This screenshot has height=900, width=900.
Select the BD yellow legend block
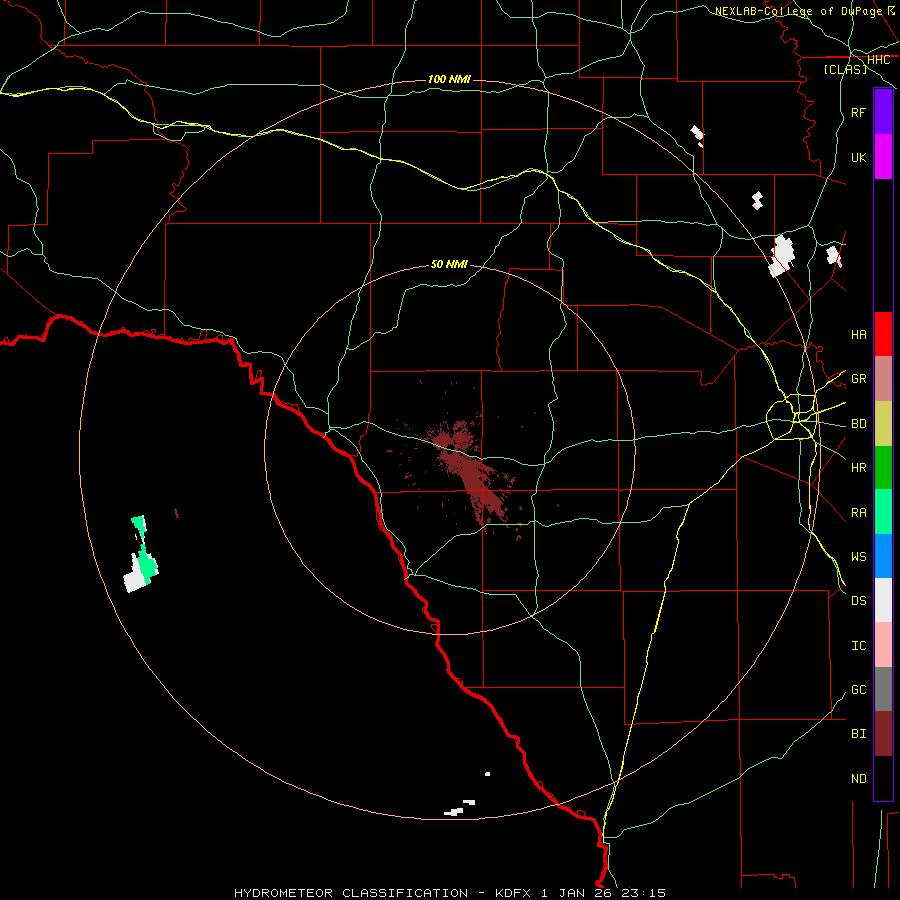[883, 424]
